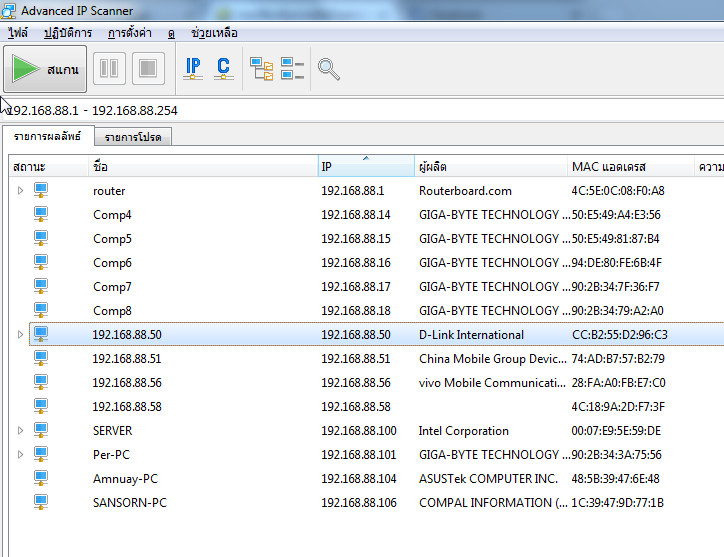Open the ช่วยเหลือ menu
The image size is (724, 557).
pyautogui.click(x=214, y=33)
